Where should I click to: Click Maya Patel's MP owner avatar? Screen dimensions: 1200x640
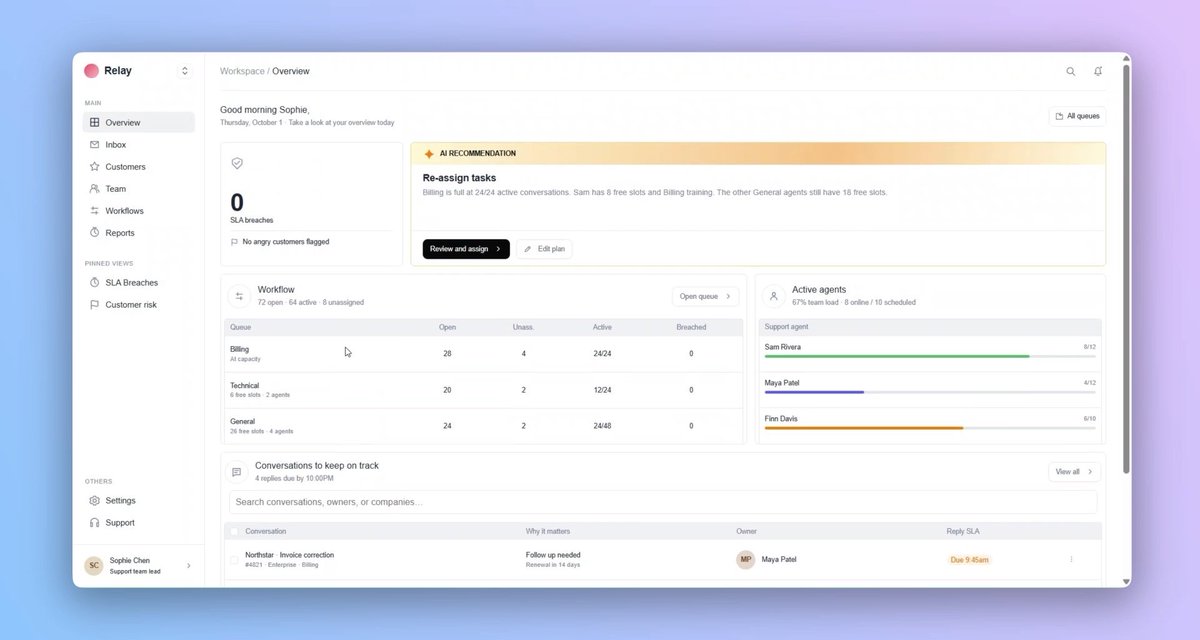tap(746, 560)
